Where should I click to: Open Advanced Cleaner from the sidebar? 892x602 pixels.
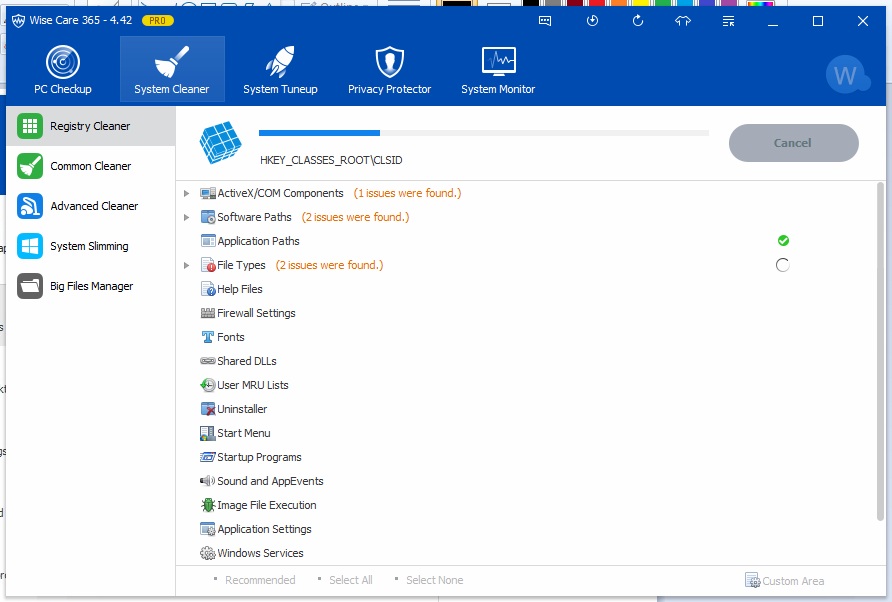point(94,206)
